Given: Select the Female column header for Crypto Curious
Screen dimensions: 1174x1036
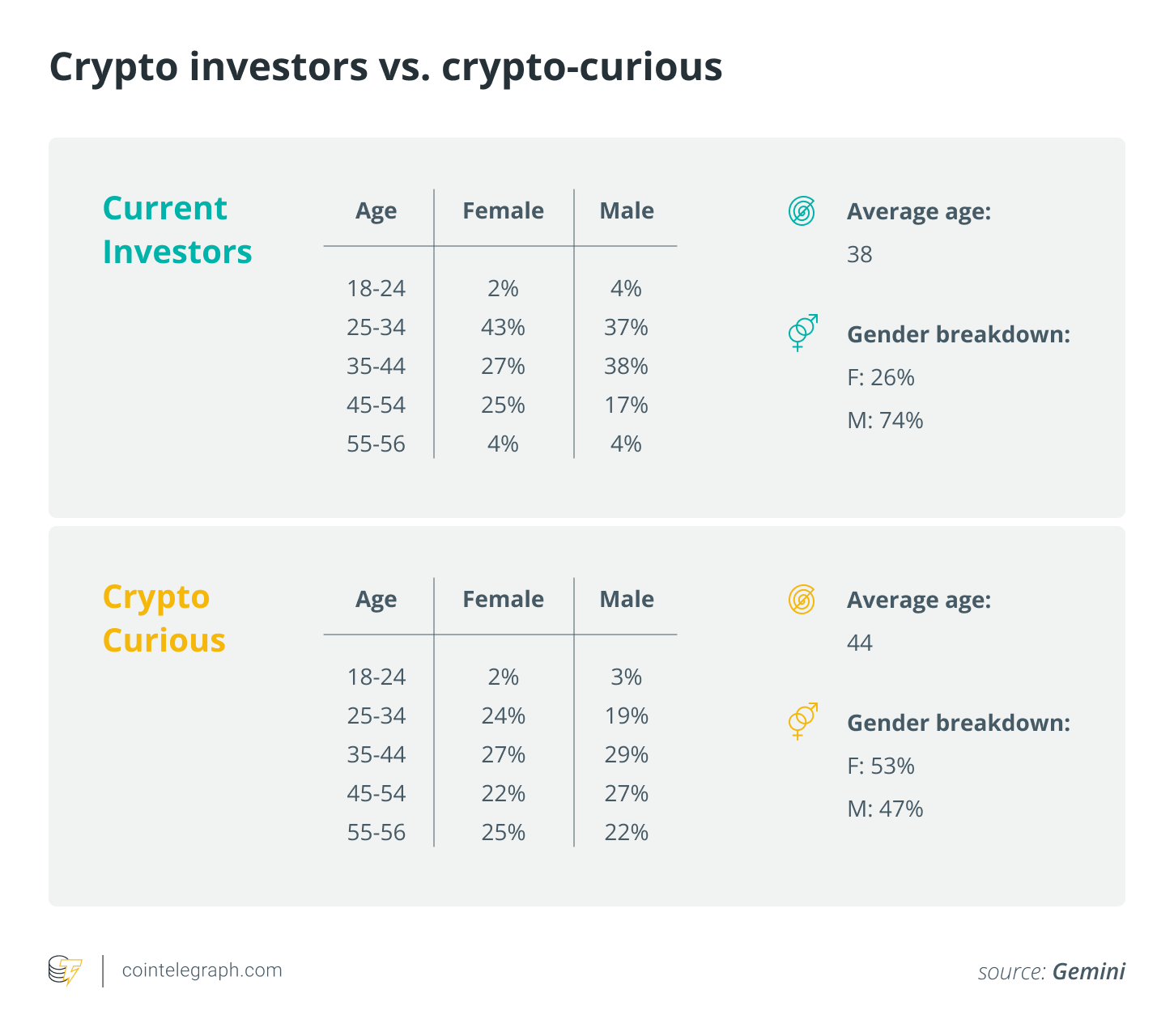Looking at the screenshot, I should pyautogui.click(x=503, y=600).
